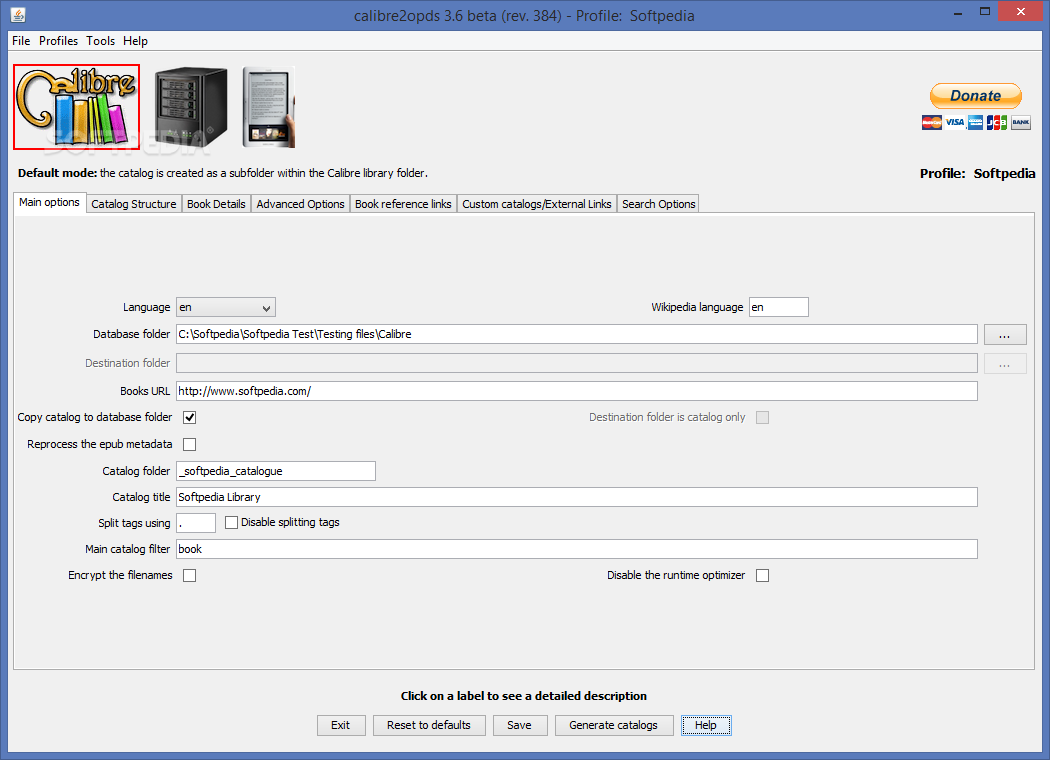
Task: Click the Wikipedia language label
Action: point(697,307)
